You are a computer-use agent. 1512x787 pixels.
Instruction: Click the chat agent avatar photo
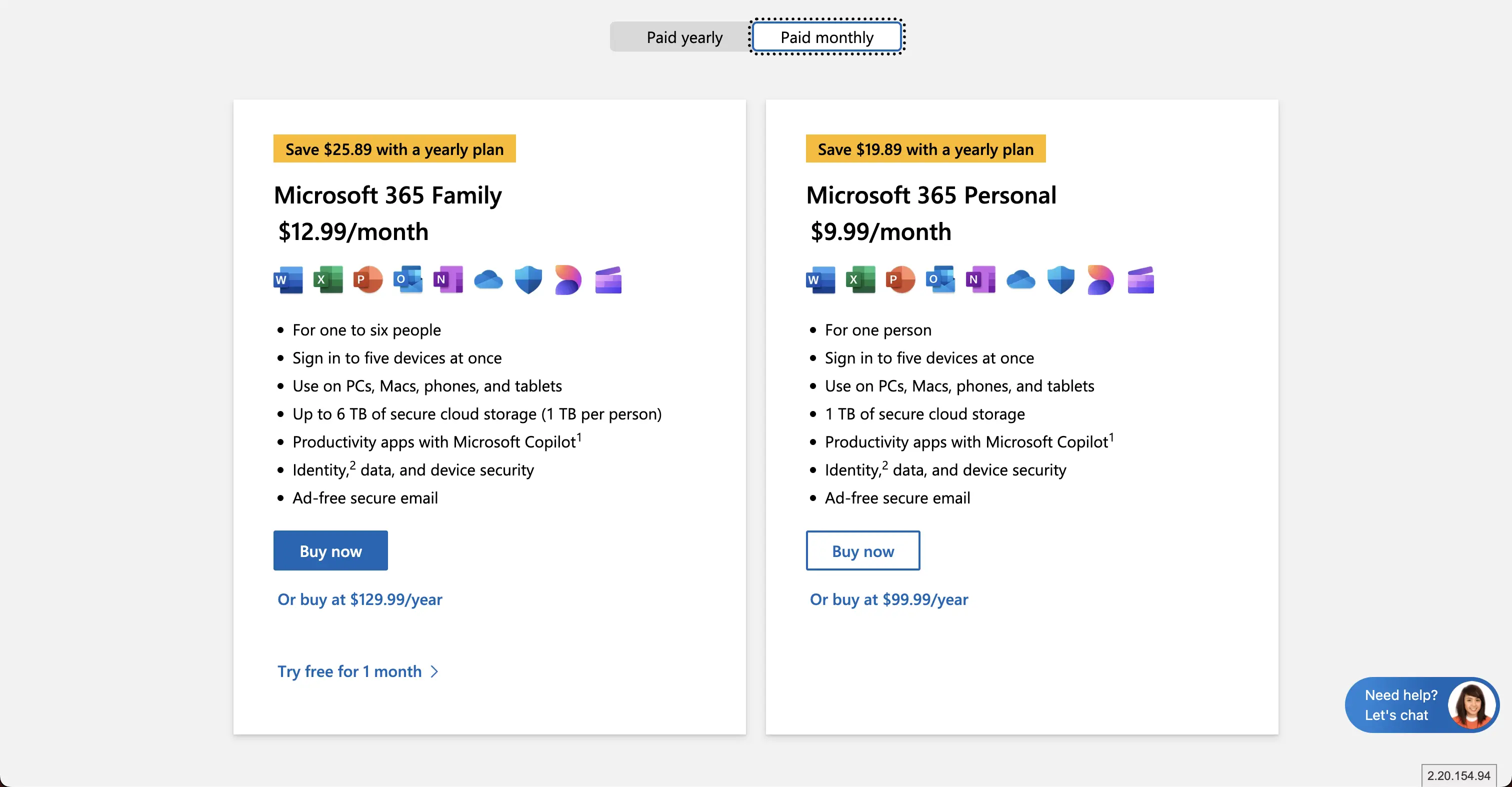click(1471, 705)
